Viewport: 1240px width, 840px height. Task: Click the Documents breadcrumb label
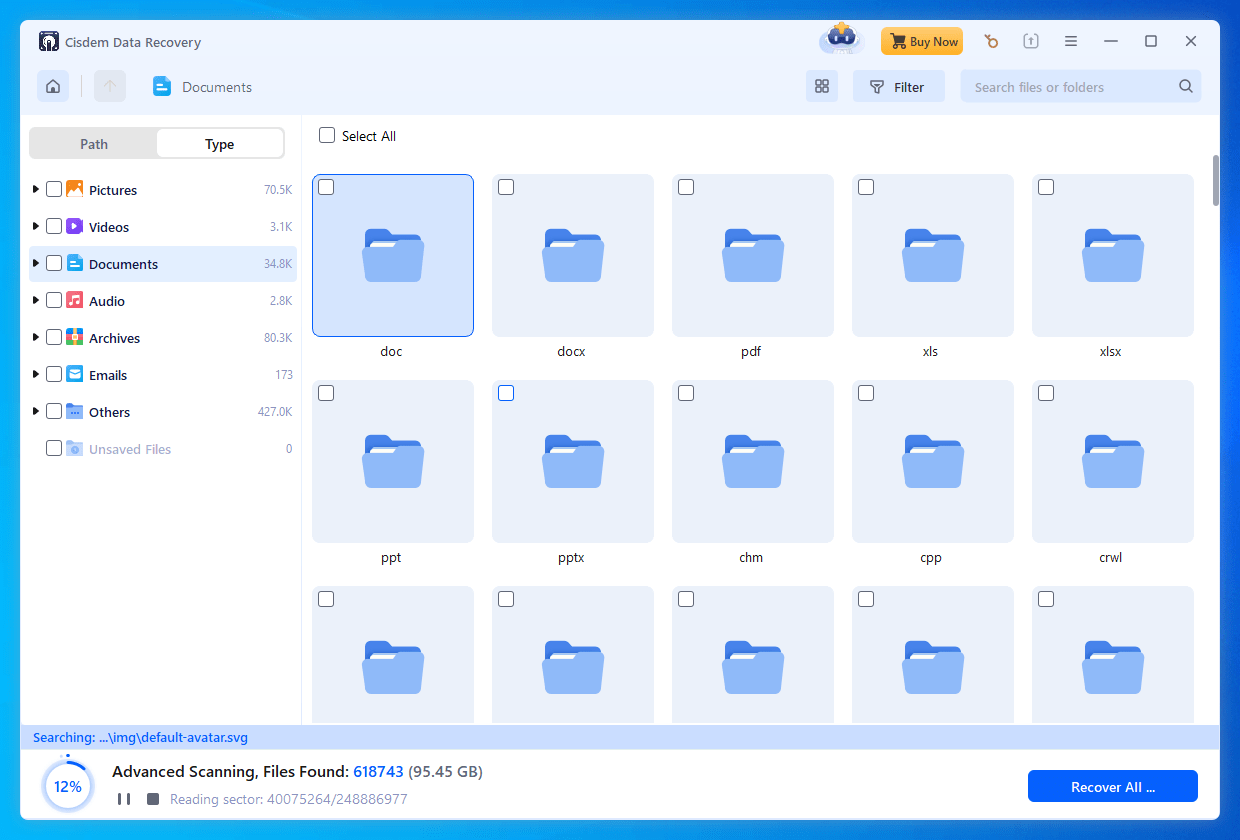217,87
